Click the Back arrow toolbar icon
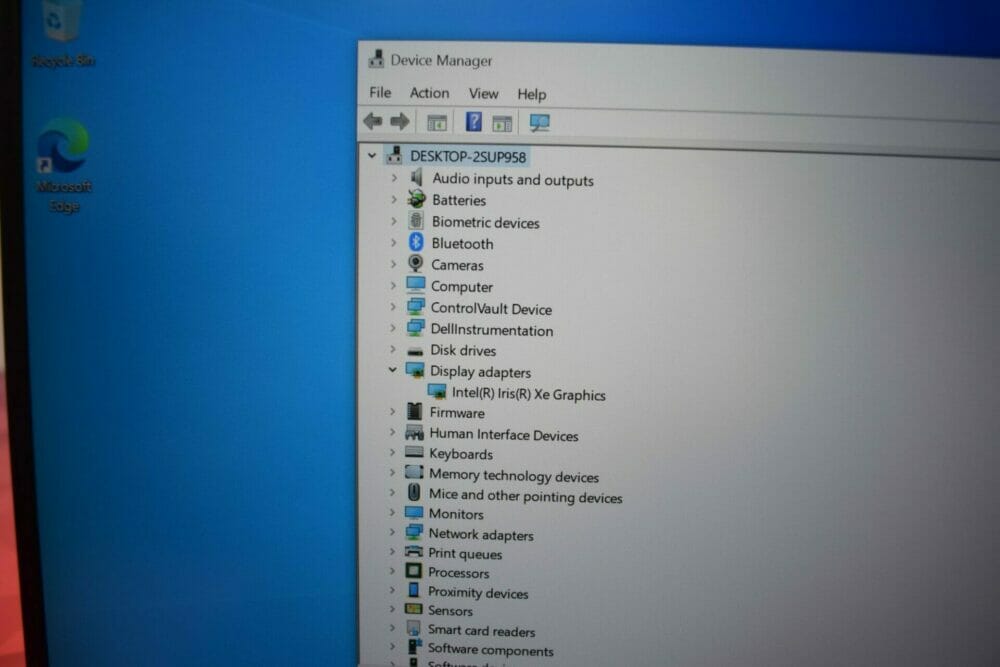The width and height of the screenshot is (1000, 667). click(x=373, y=121)
